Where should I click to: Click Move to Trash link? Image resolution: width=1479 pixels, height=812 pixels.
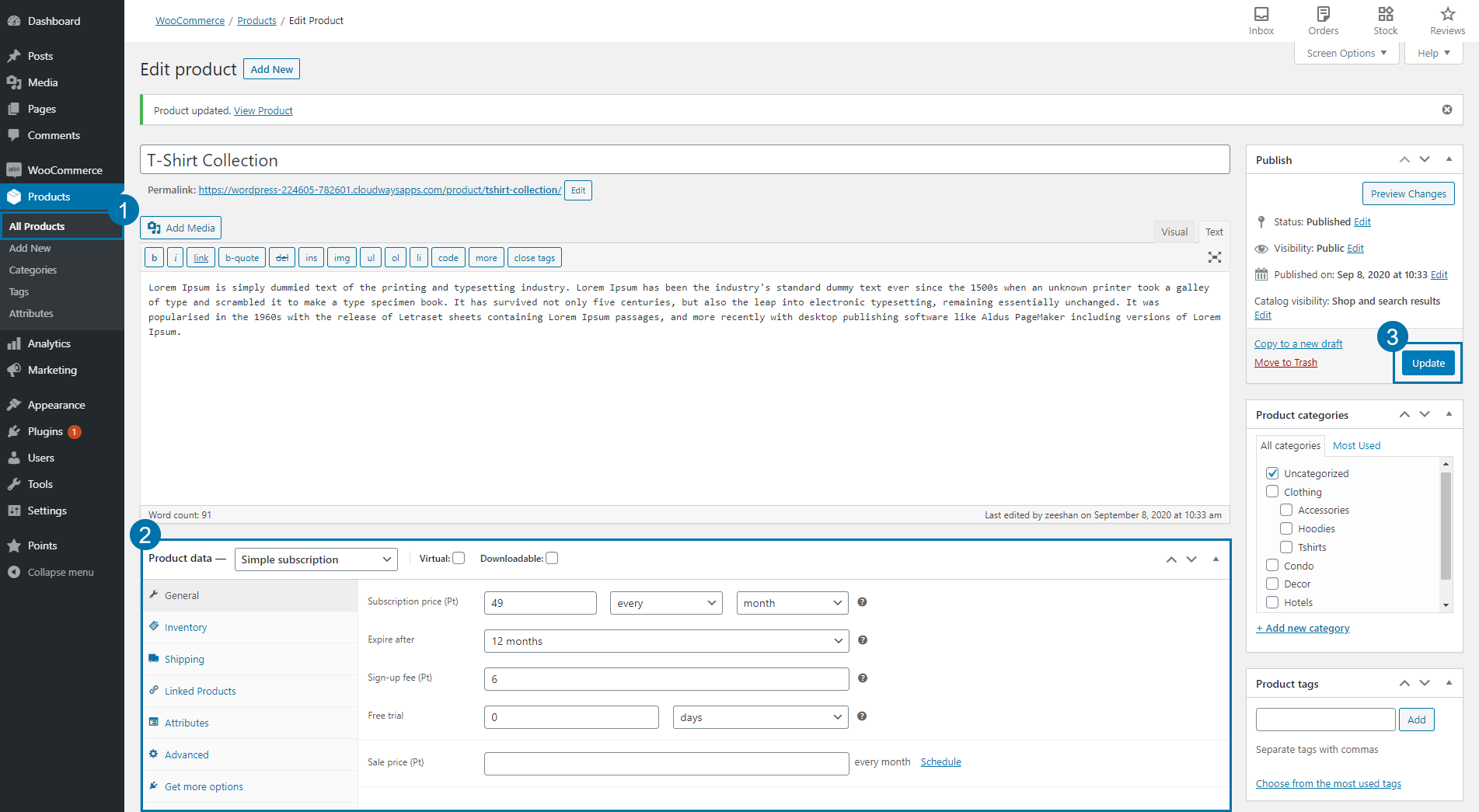(x=1285, y=362)
